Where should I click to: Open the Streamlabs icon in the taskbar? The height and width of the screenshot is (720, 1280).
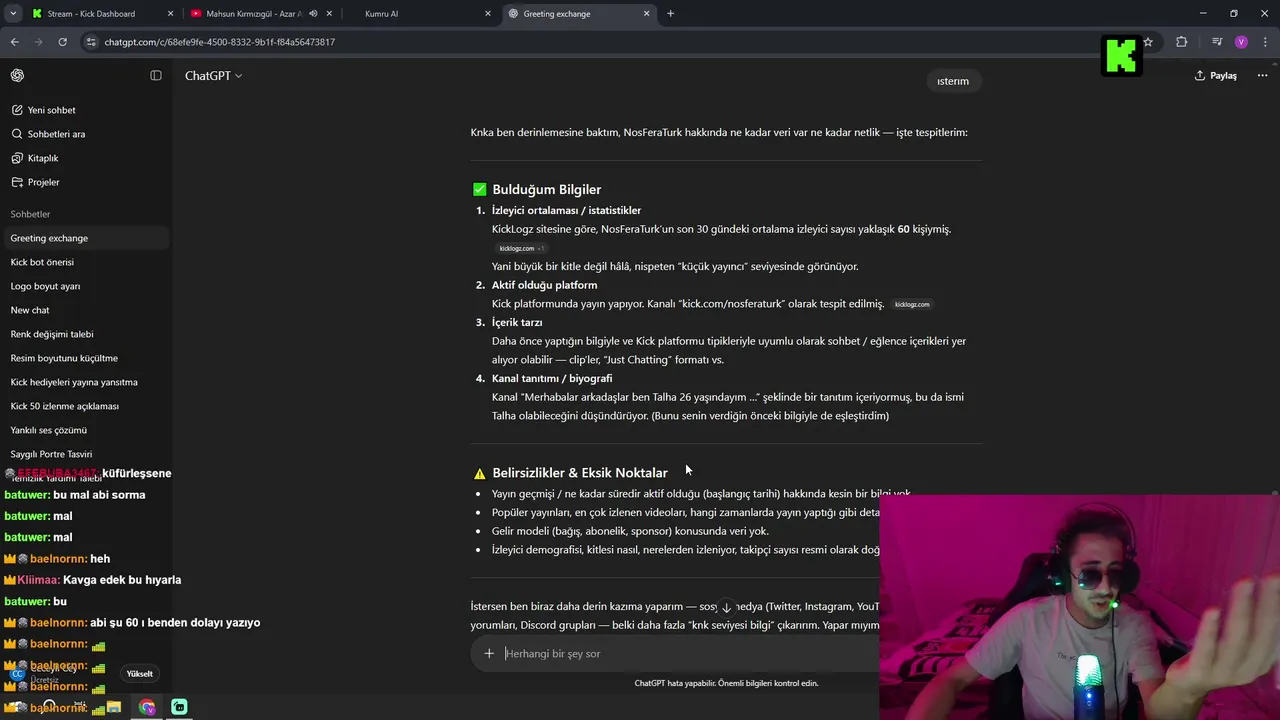coord(179,707)
